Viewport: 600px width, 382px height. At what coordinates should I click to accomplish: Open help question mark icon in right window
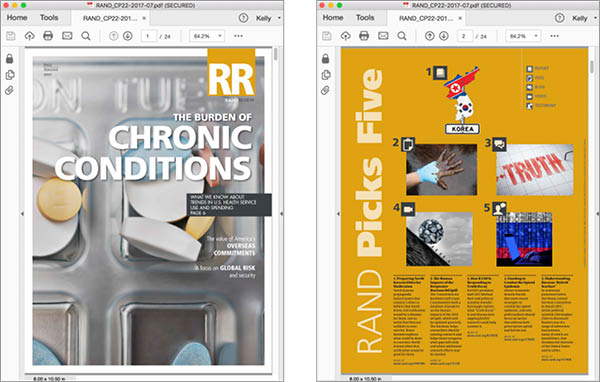(559, 18)
